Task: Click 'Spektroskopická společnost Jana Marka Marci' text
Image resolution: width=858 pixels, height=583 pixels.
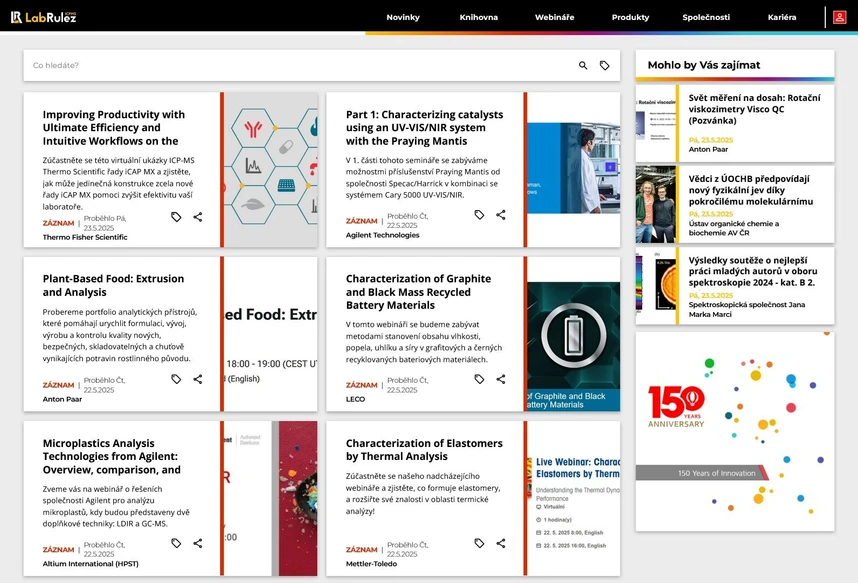Action: 747,309
